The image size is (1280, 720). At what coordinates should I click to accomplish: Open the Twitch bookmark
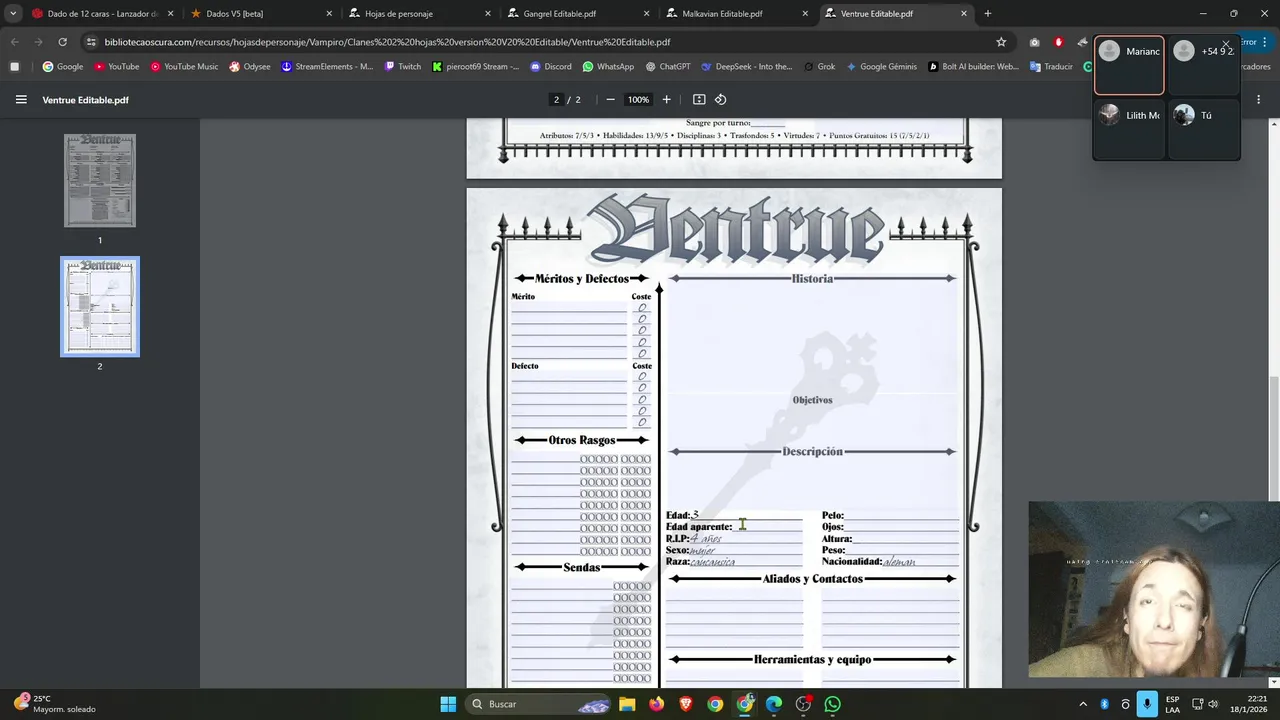pyautogui.click(x=402, y=67)
